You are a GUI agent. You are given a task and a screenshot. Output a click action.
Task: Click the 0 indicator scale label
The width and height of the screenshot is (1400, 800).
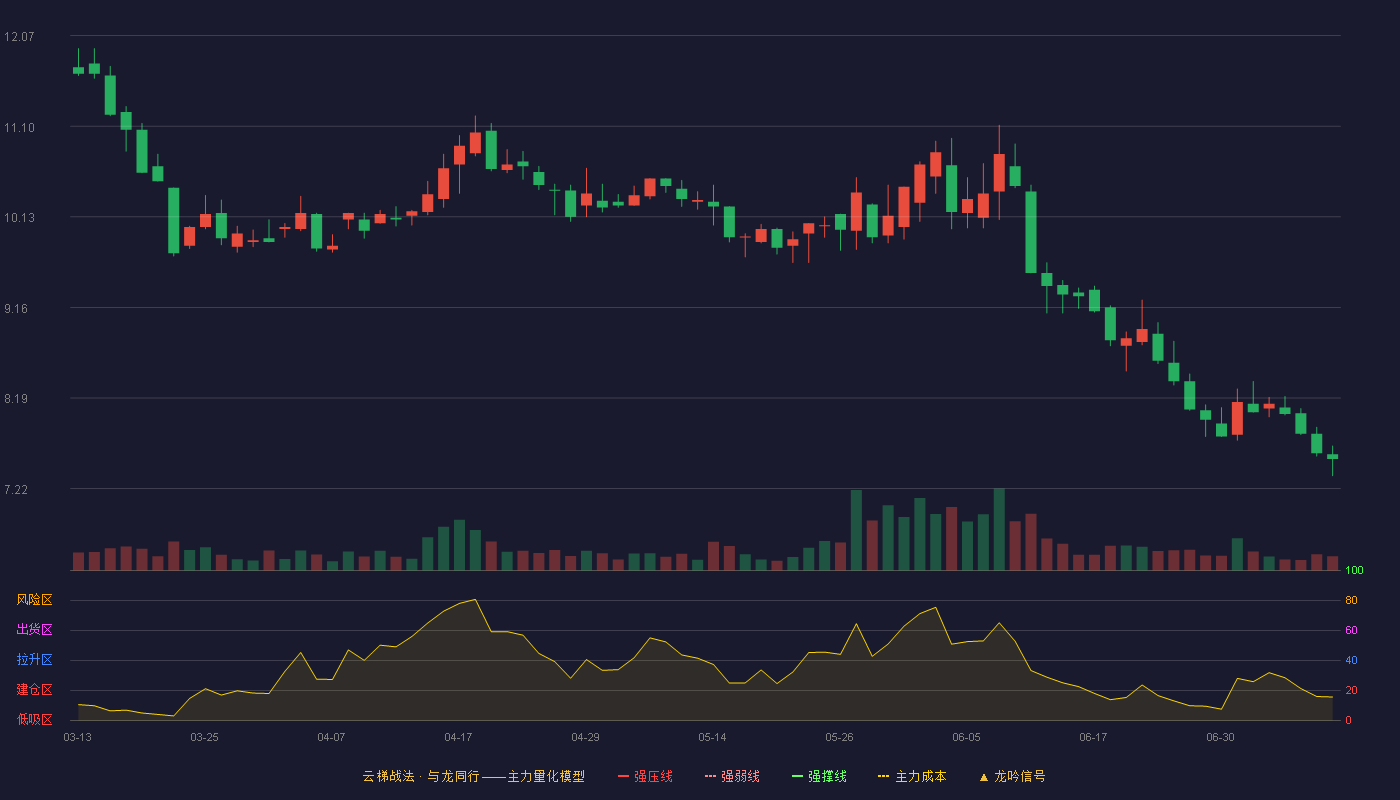(1348, 720)
